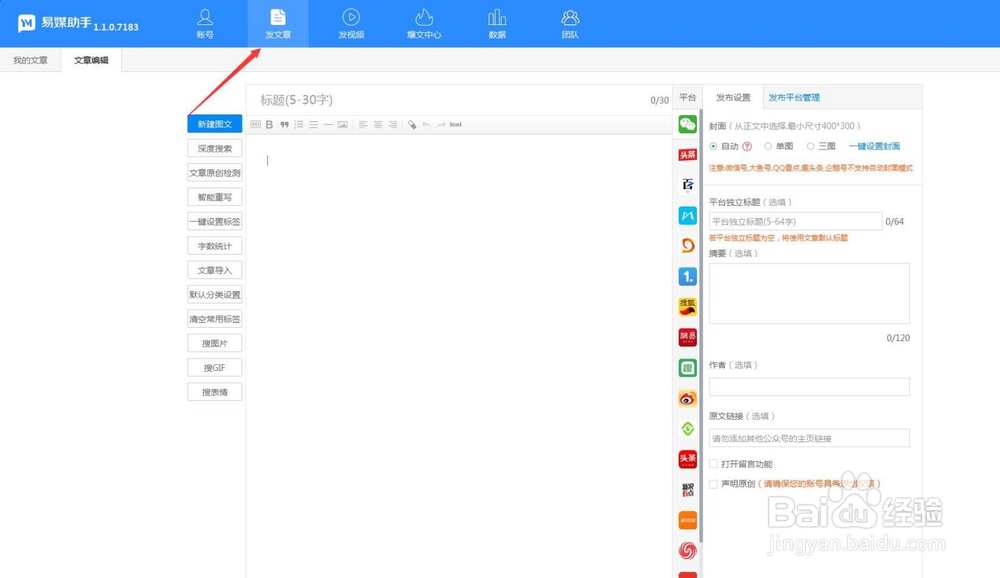Image resolution: width=1000 pixels, height=578 pixels.
Task: Insert a horizontal divider line
Action: tap(328, 124)
